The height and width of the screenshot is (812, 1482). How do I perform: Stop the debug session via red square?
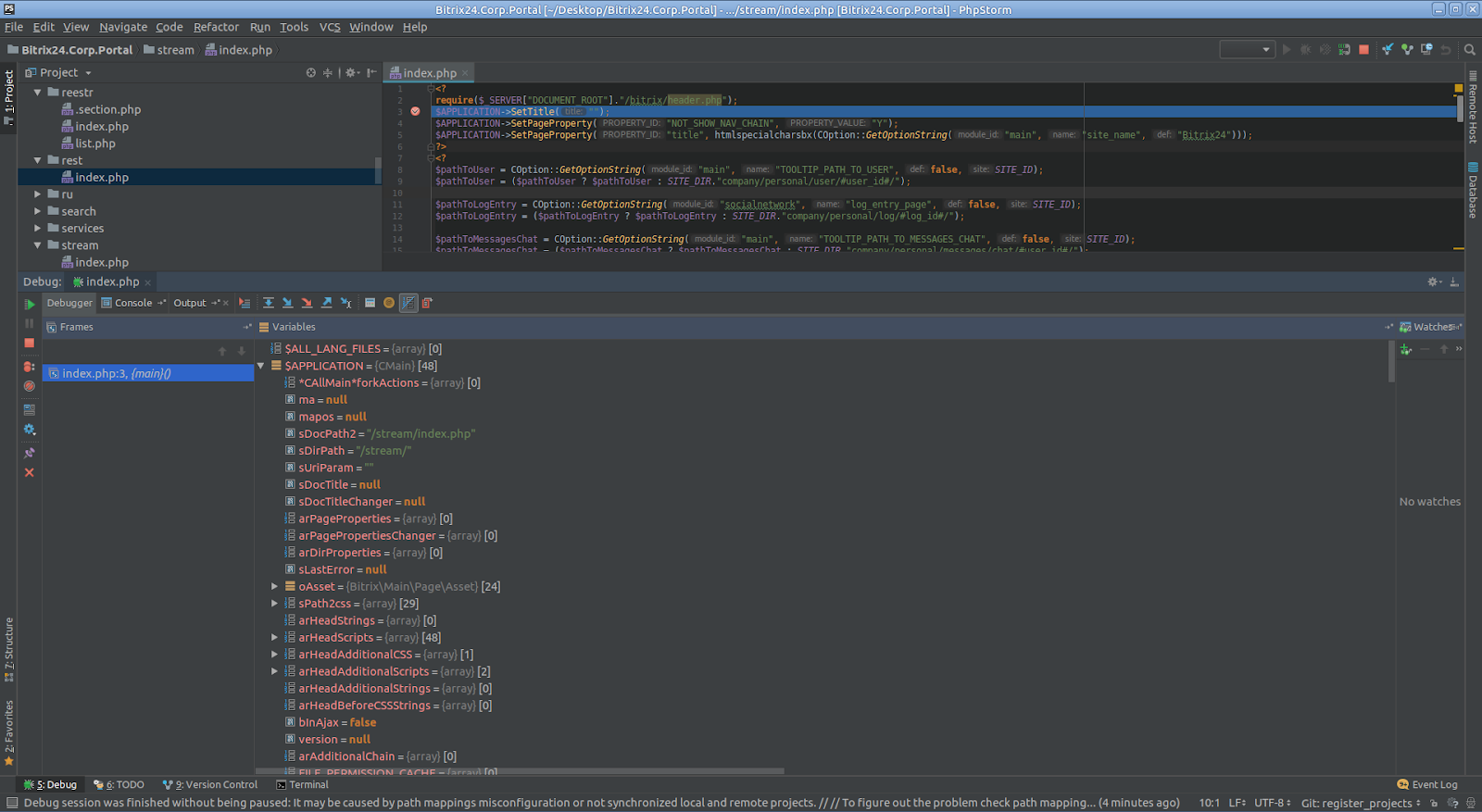tap(30, 343)
